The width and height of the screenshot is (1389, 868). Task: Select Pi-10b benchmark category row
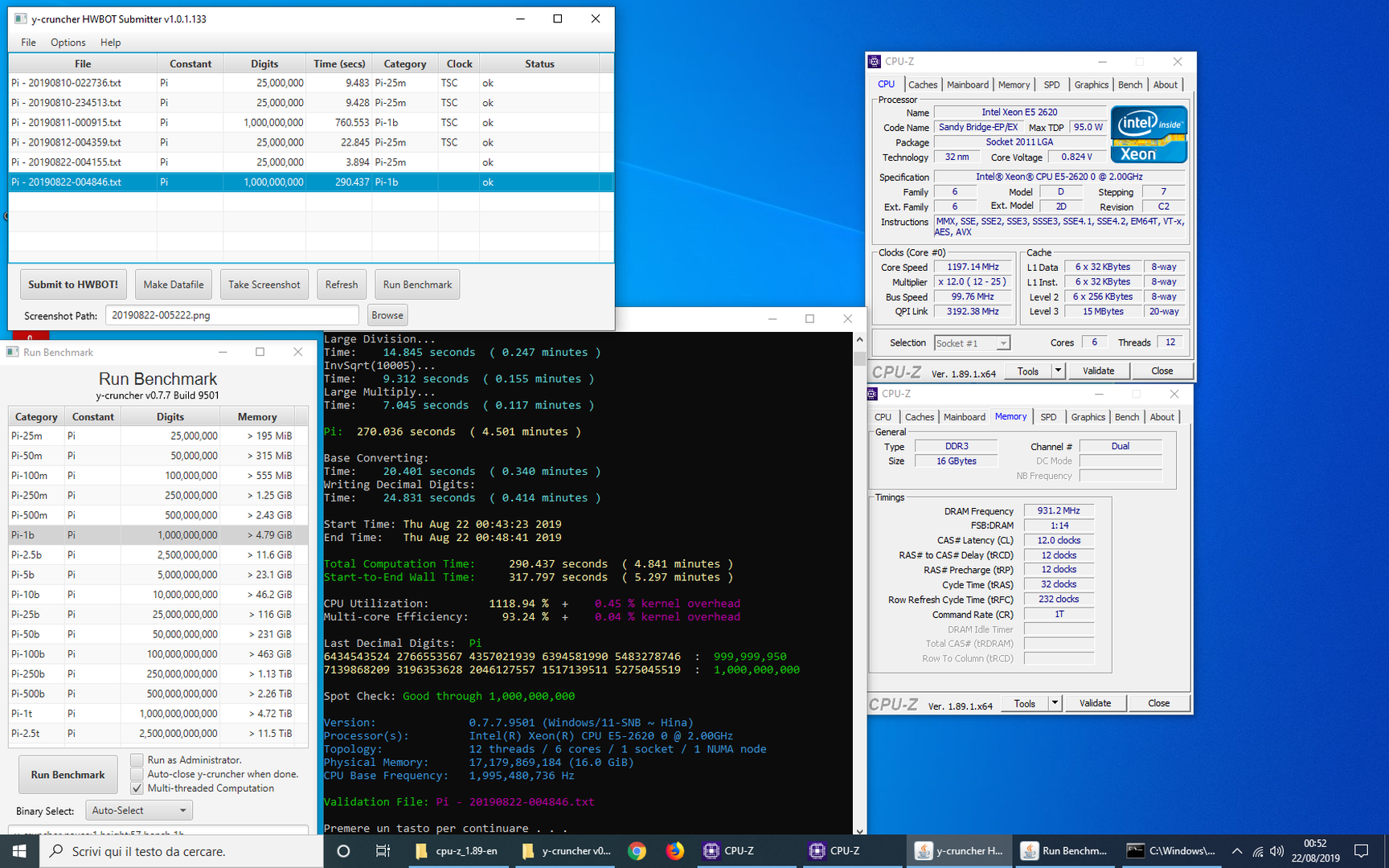[x=158, y=594]
